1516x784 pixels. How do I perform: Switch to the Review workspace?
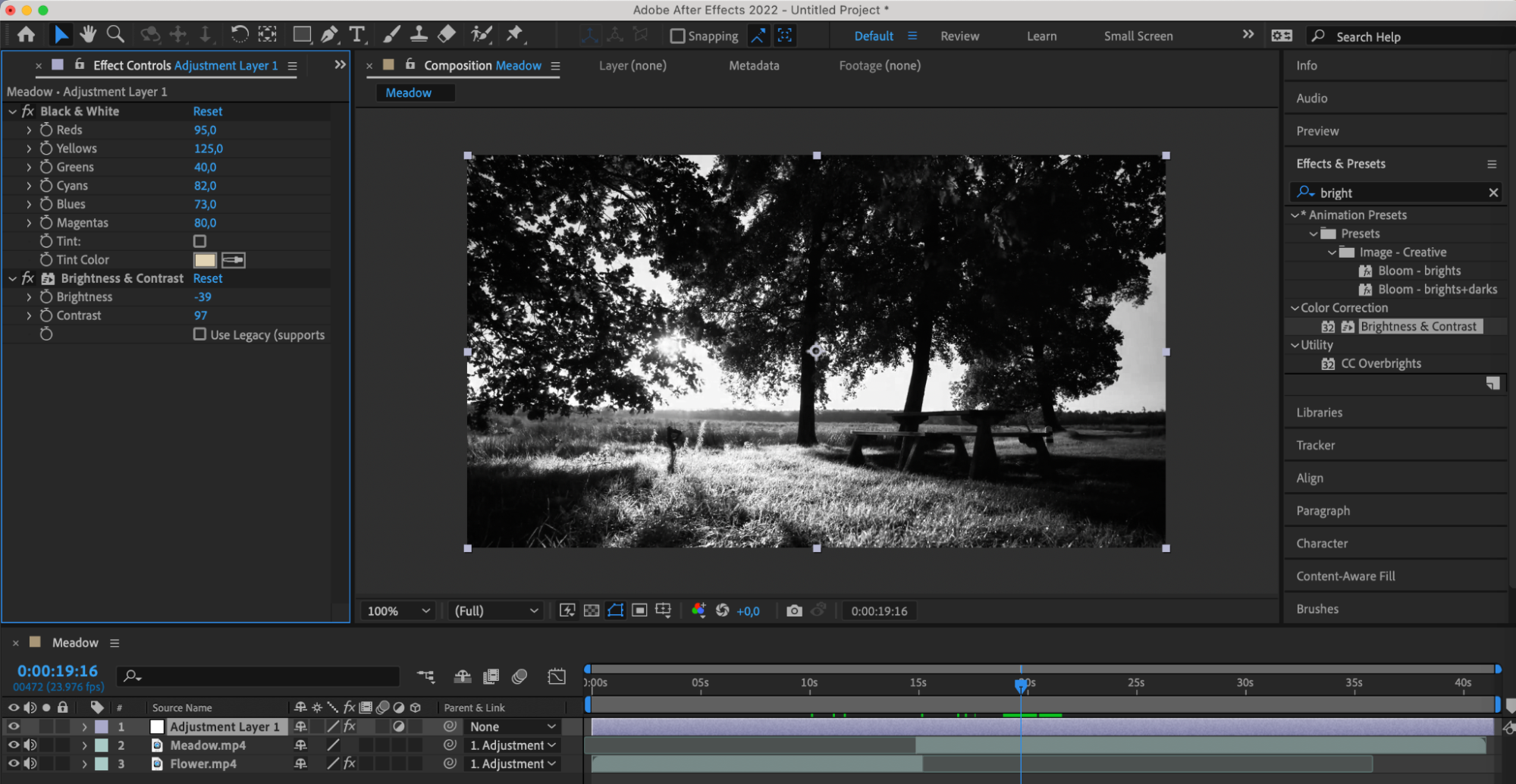[959, 36]
